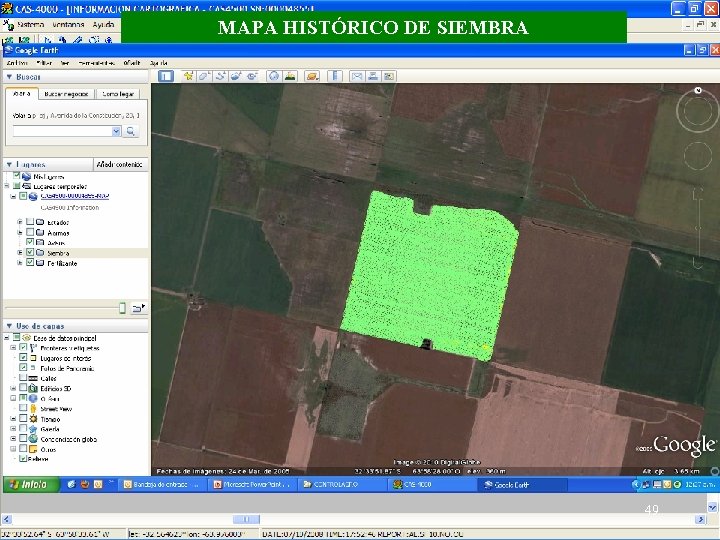Click the tour play button below Places
Image resolution: width=720 pixels, height=540 pixels.
click(x=138, y=308)
